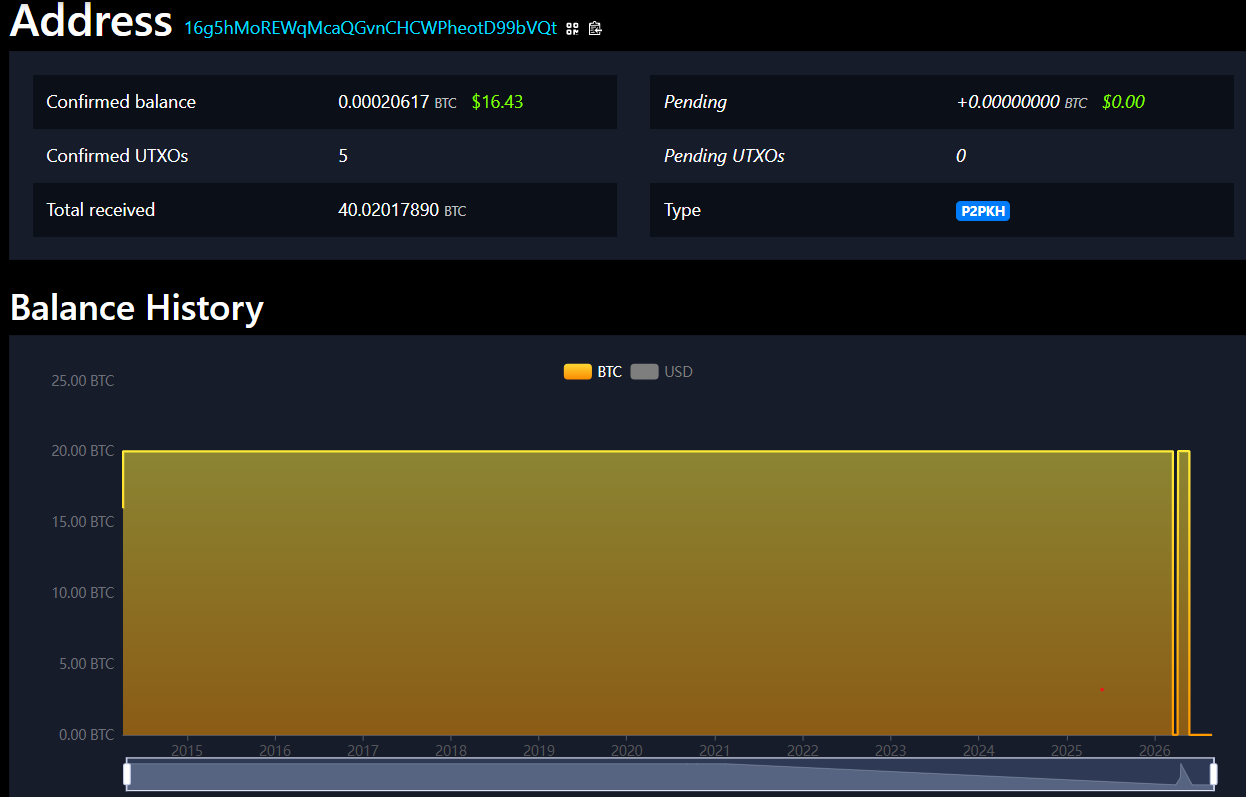Click the Type row label

click(682, 210)
